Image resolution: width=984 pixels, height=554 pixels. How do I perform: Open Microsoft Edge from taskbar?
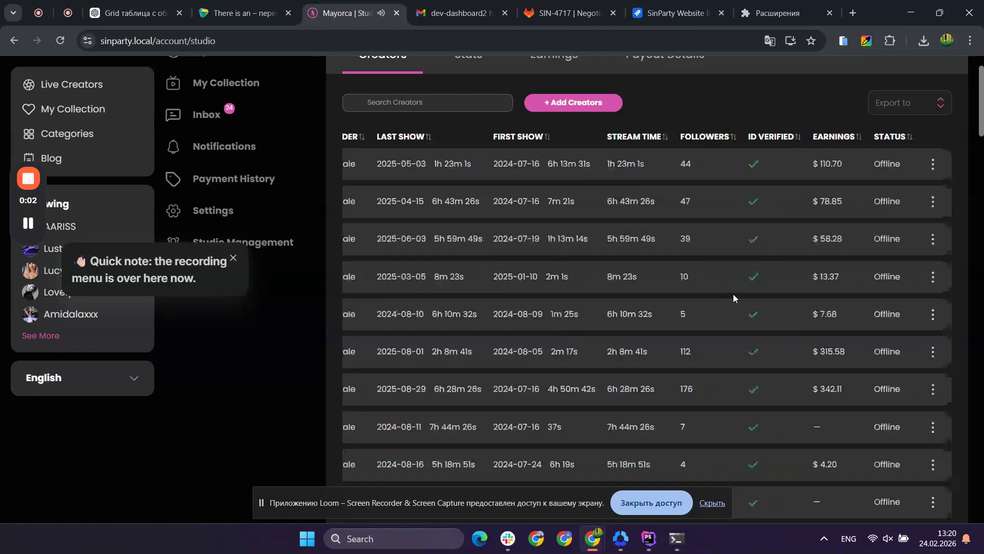(479, 539)
